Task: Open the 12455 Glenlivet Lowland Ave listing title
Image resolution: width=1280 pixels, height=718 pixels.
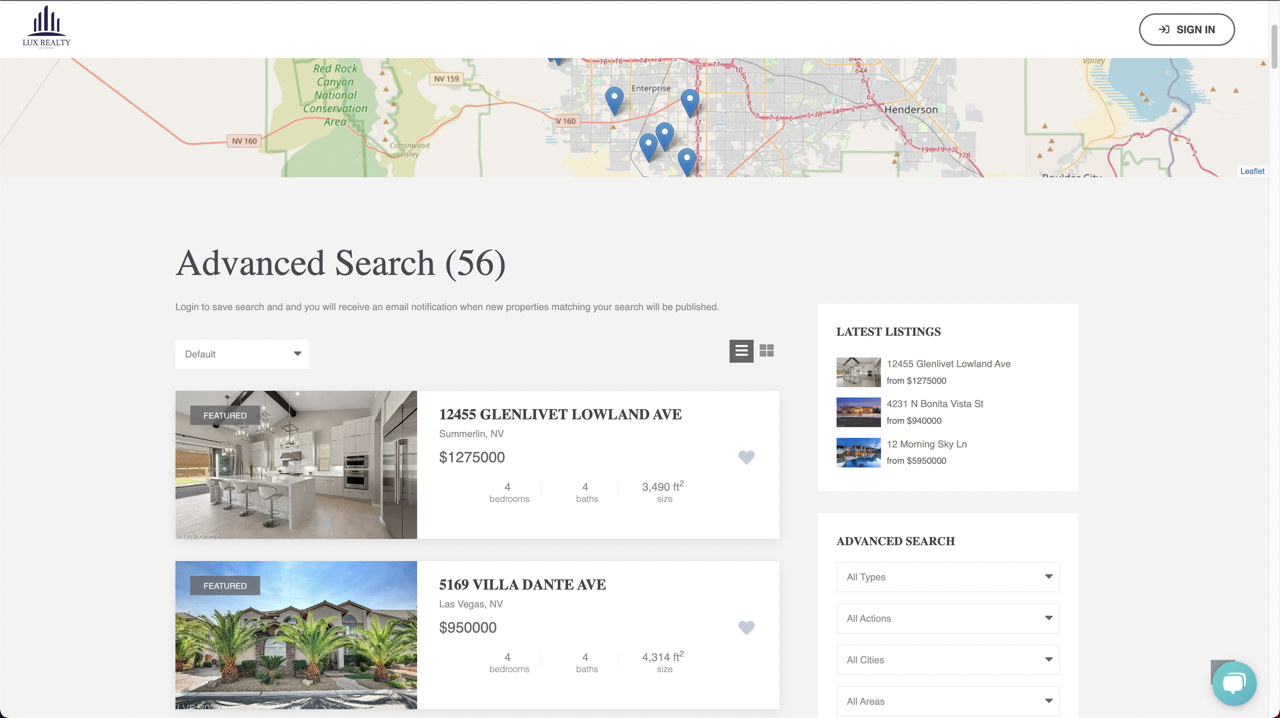Action: [560, 414]
